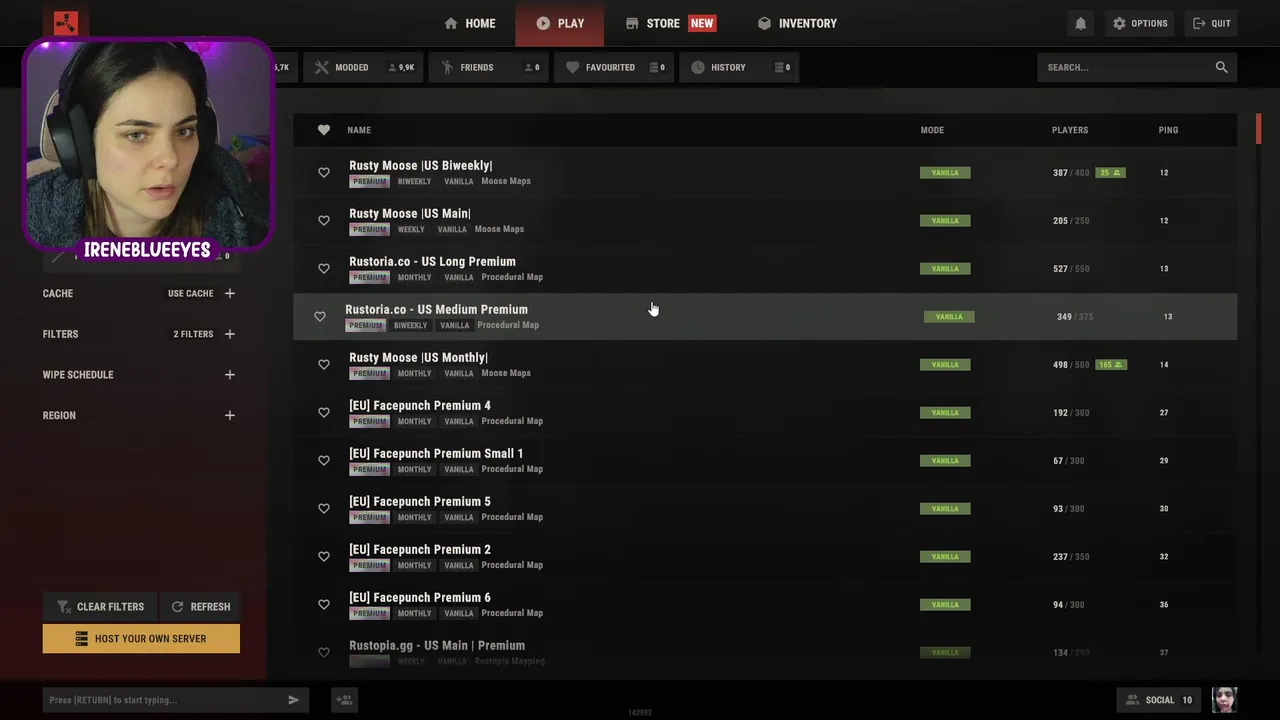Refresh the server list
The image size is (1280, 720).
(x=200, y=606)
